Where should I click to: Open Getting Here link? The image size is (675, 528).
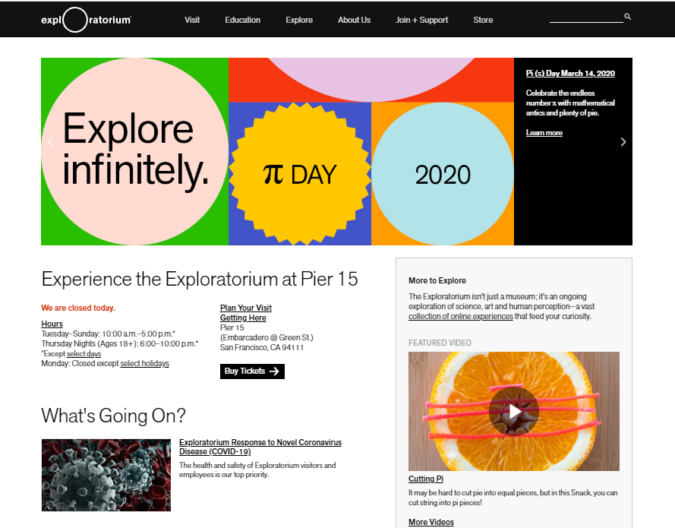point(243,318)
